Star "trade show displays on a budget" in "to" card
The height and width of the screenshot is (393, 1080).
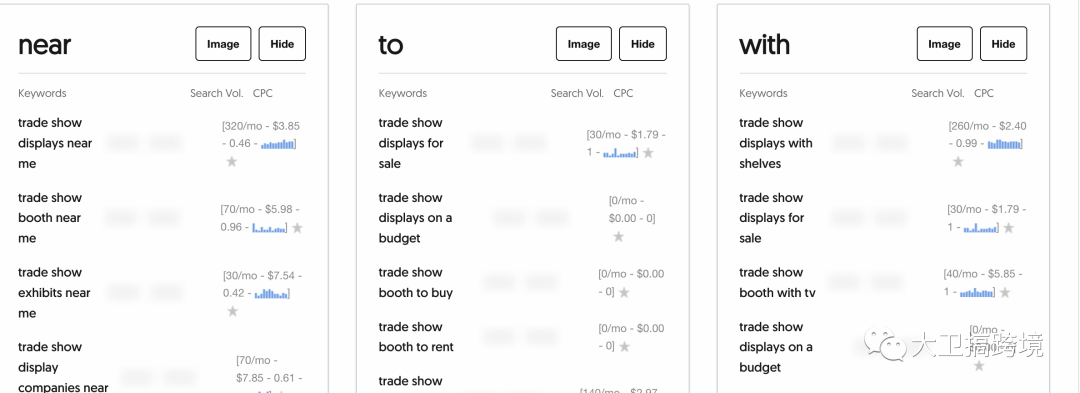619,236
